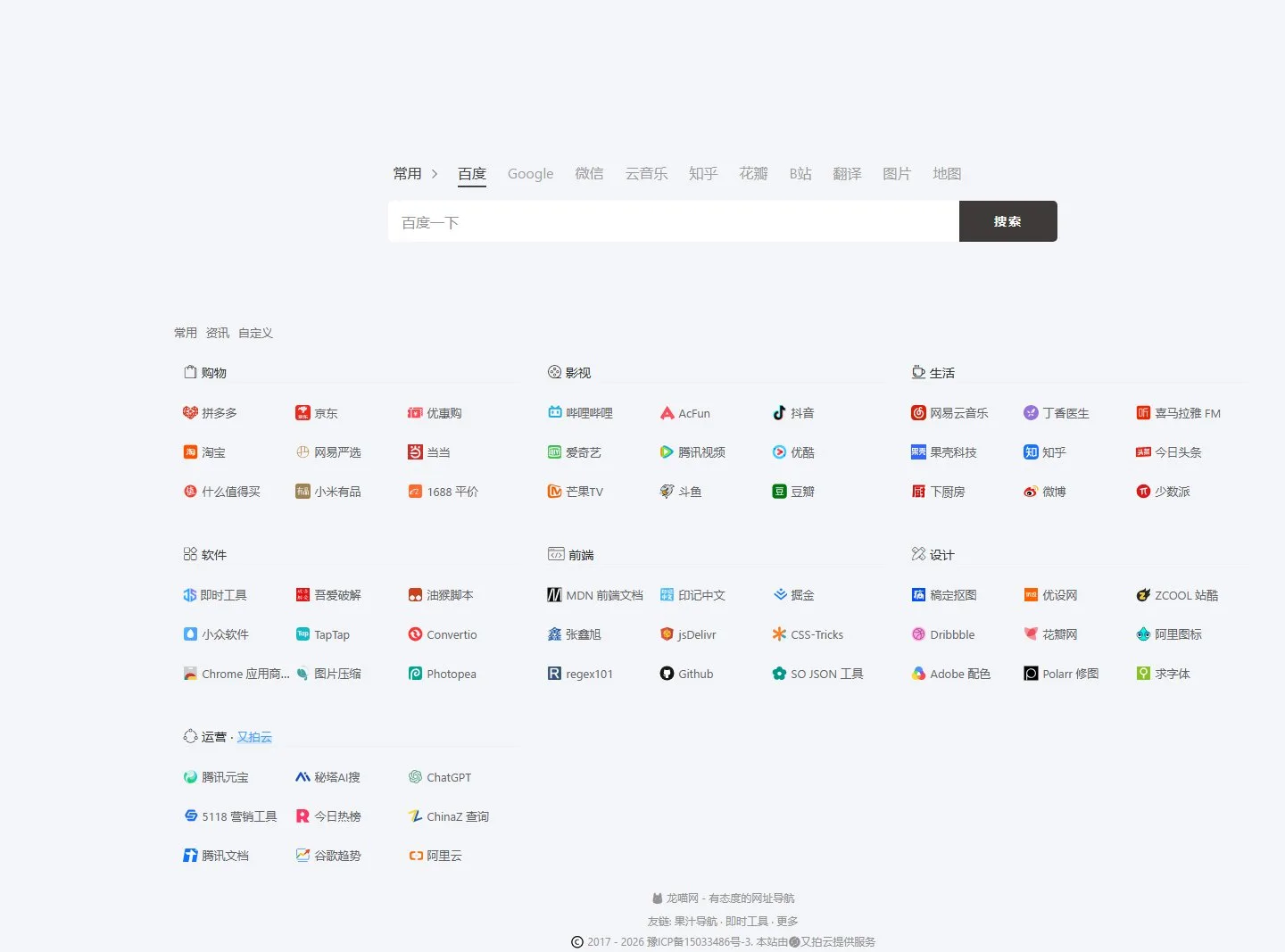Viewport: 1285px width, 952px height.
Task: Open the 自定义 navigation category
Action: pyautogui.click(x=255, y=333)
